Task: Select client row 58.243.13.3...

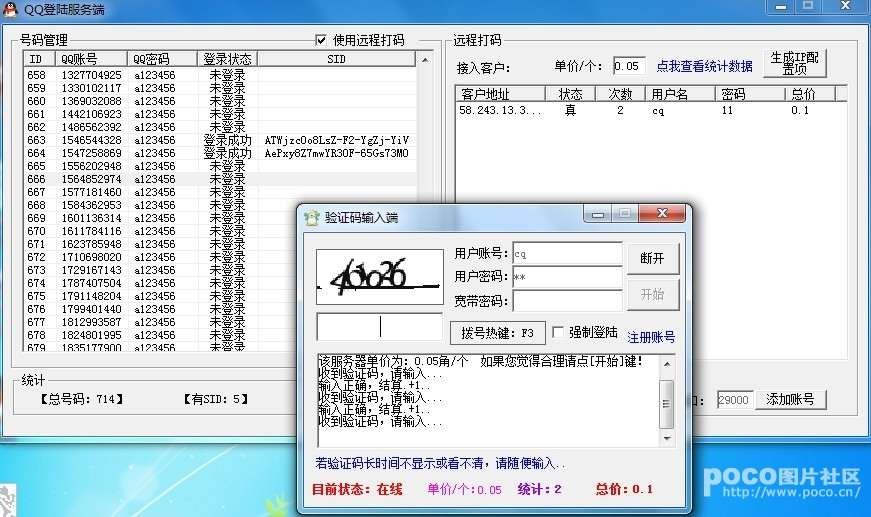Action: pyautogui.click(x=645, y=111)
